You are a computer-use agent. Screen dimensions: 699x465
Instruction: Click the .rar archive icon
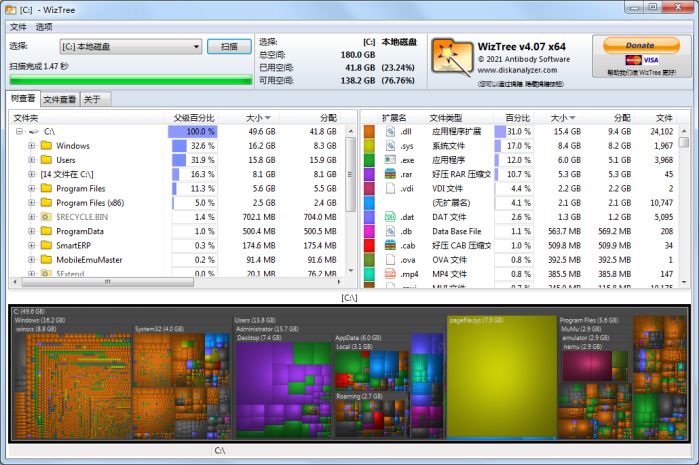point(391,174)
